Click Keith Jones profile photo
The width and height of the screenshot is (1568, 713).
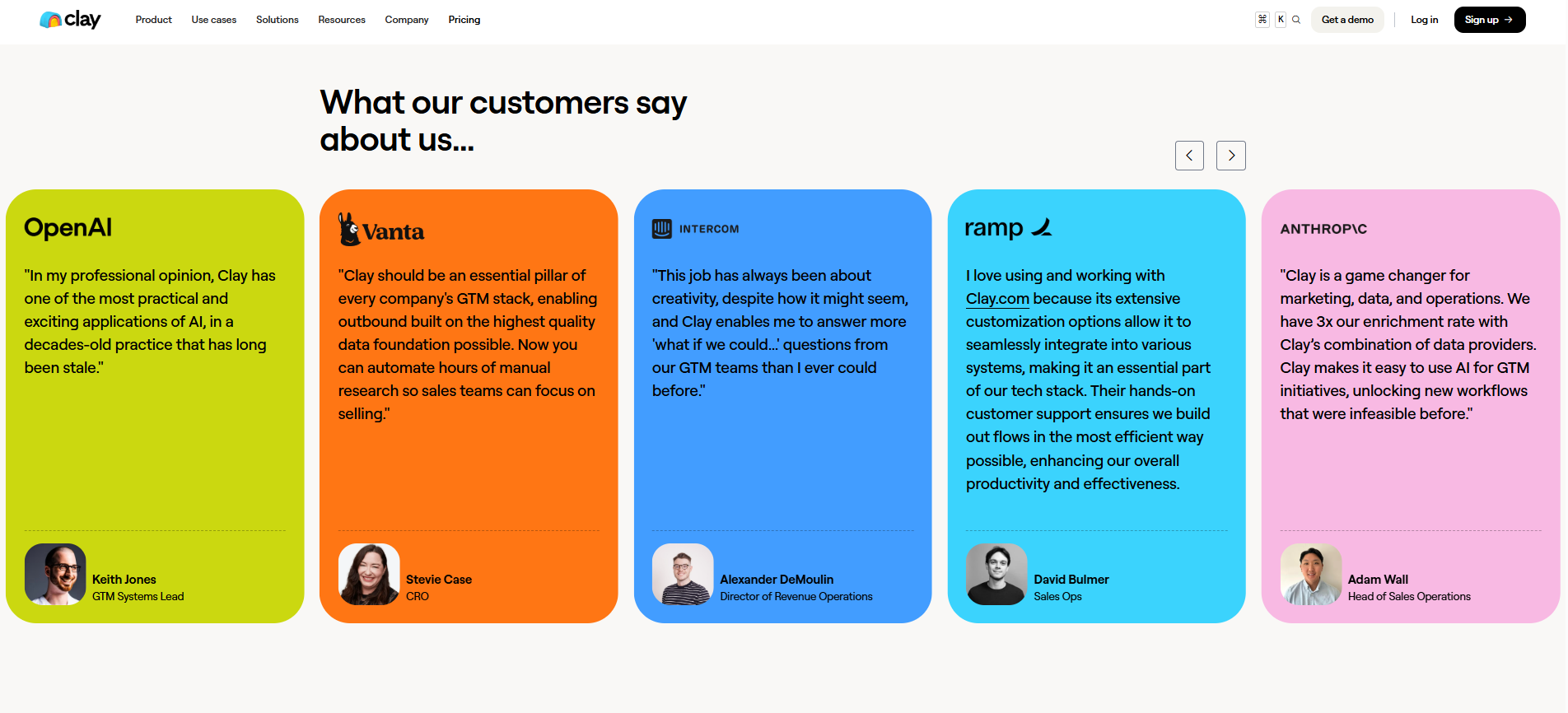(x=55, y=574)
